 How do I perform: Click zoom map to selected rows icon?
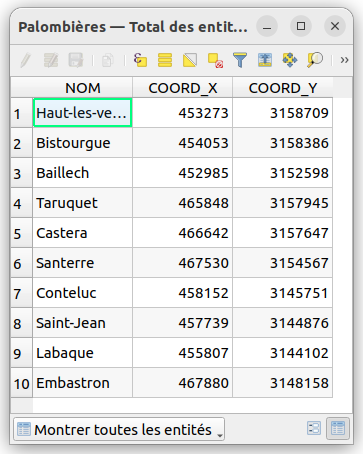point(315,60)
